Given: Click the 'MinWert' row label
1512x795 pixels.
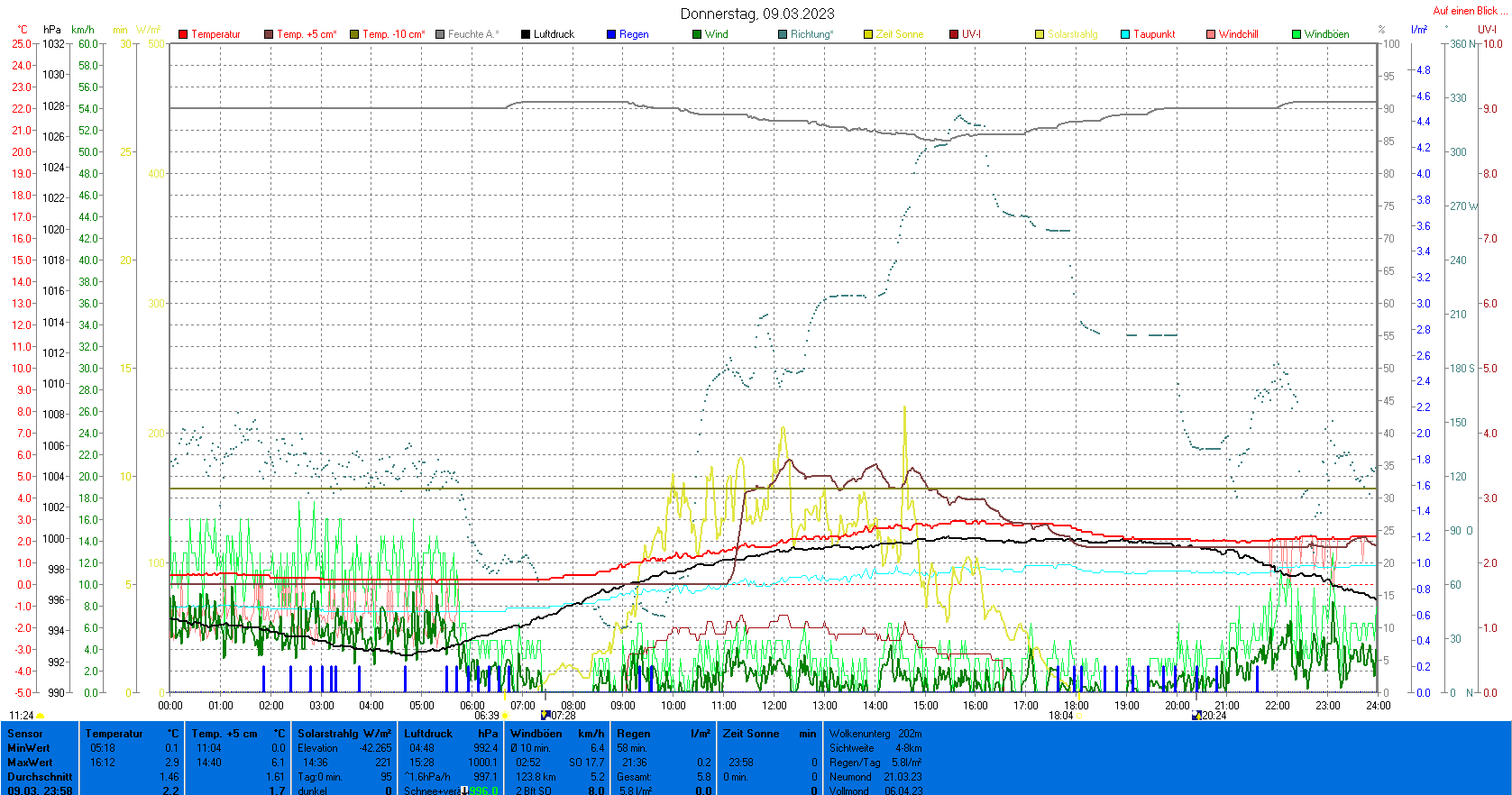Looking at the screenshot, I should 29,748.
